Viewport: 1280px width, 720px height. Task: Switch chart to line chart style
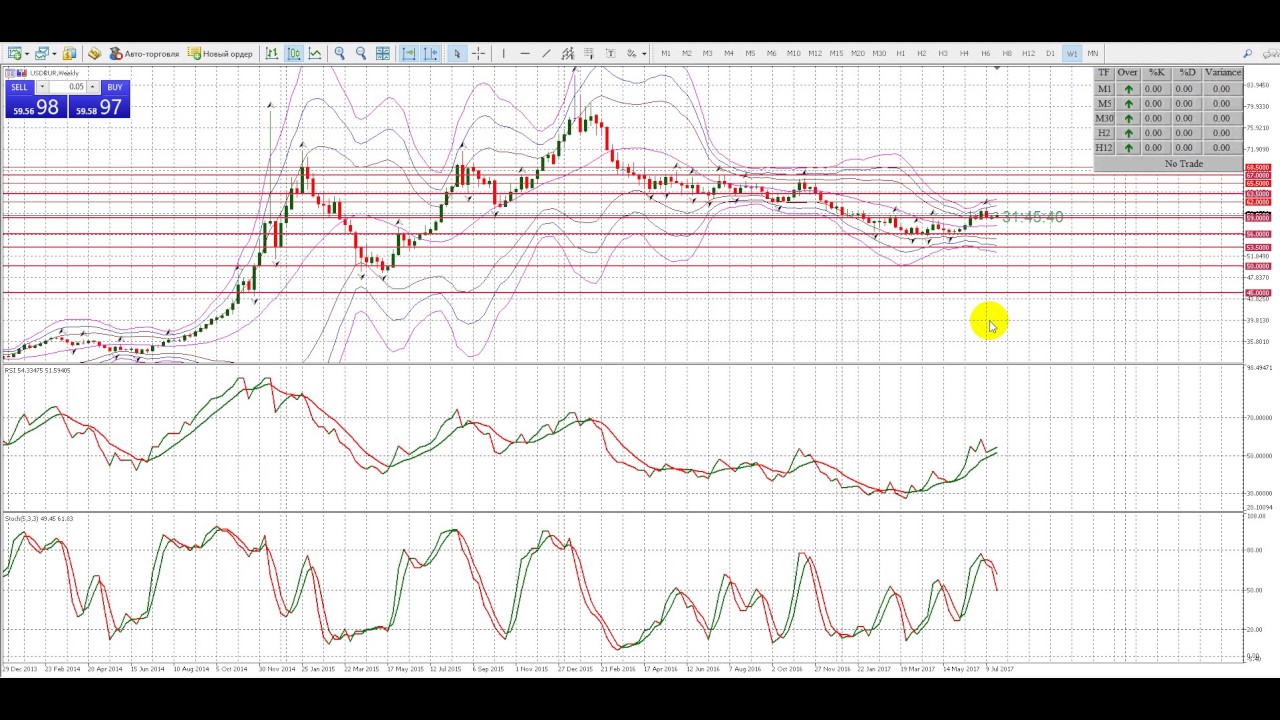[x=315, y=53]
